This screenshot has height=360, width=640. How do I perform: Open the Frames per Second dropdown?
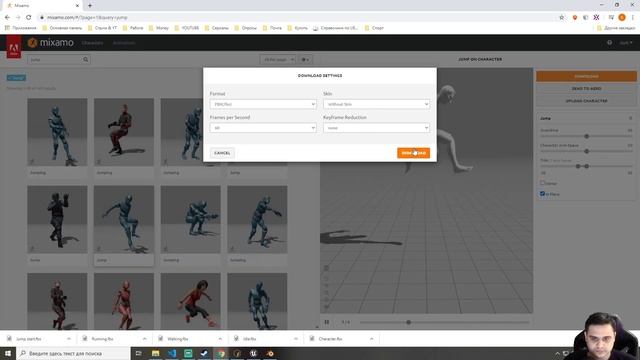263,128
